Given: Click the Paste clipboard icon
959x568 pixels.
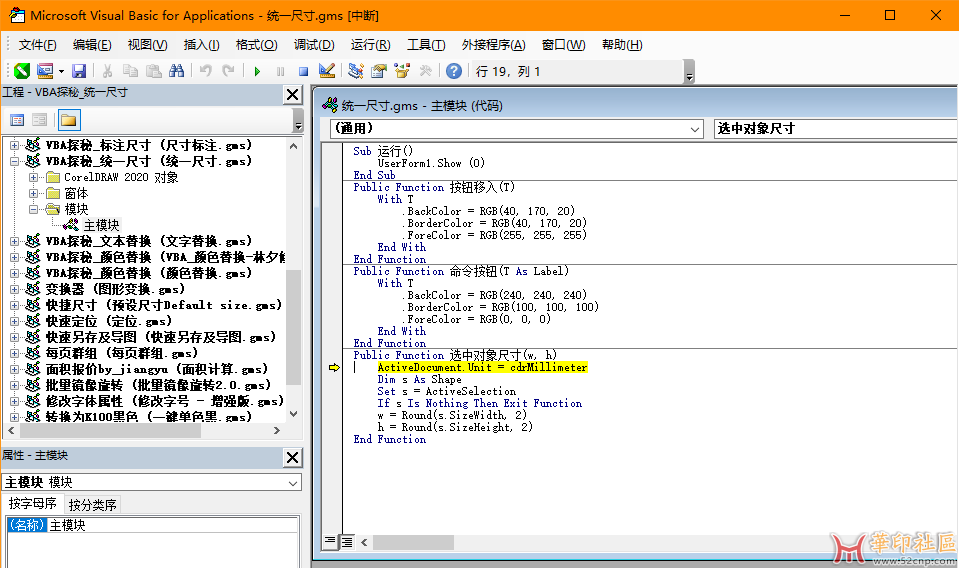Looking at the screenshot, I should tap(154, 71).
